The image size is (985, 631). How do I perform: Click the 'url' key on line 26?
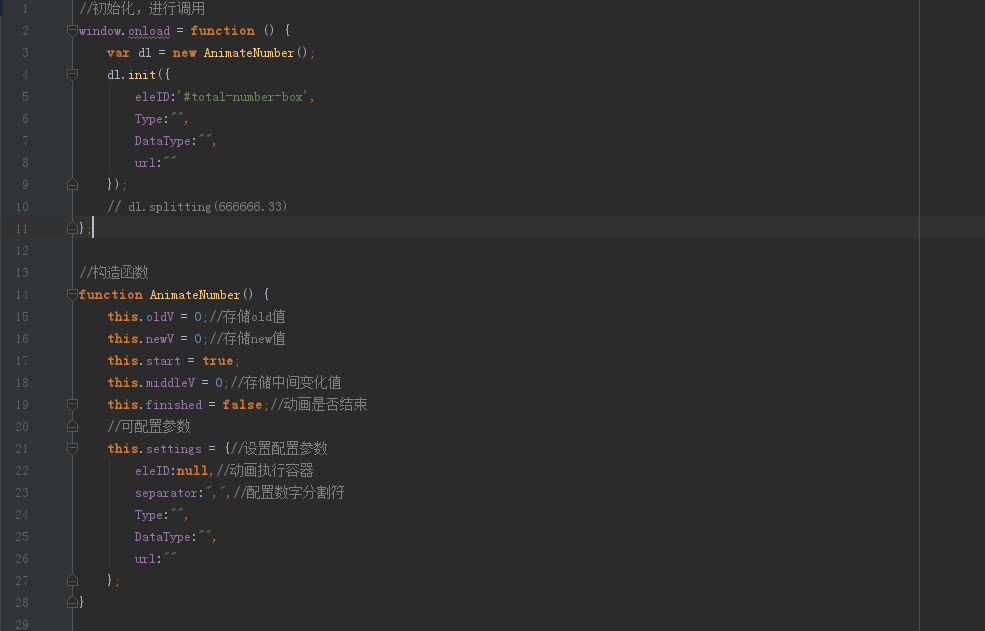(145, 558)
